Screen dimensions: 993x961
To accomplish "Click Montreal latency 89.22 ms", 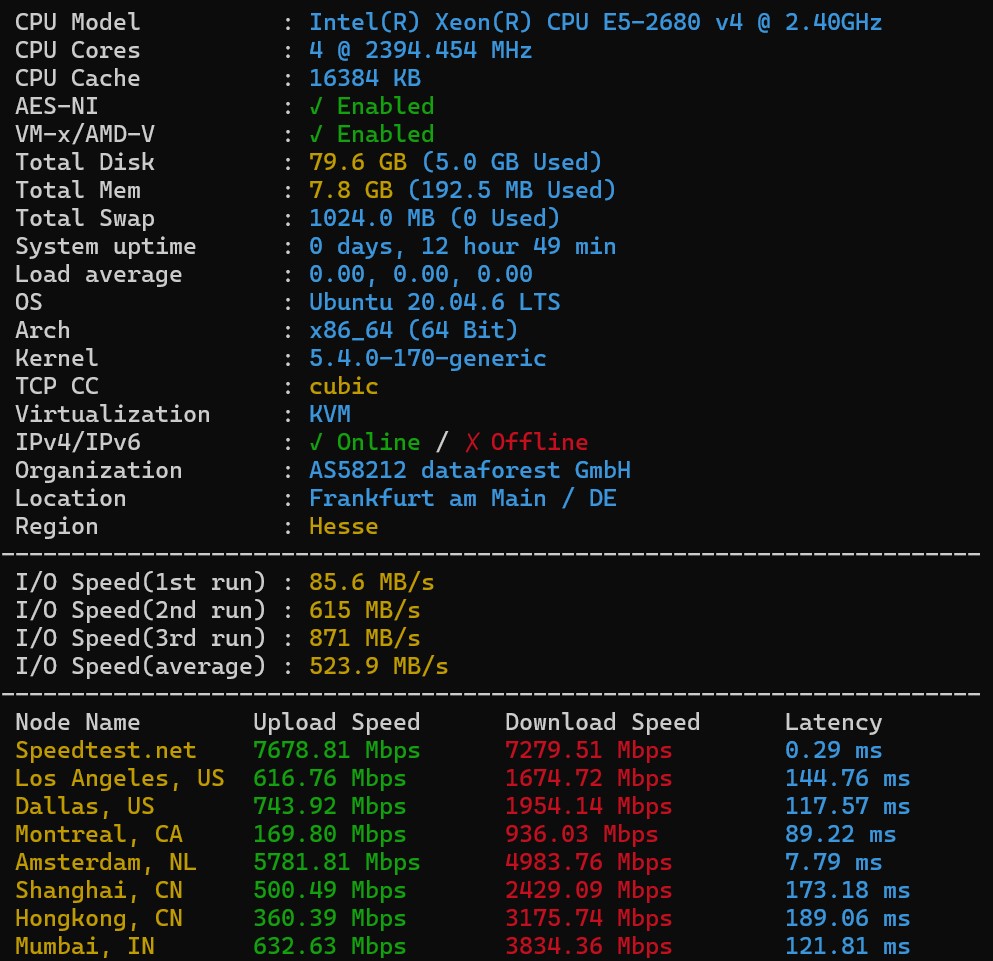I will point(840,834).
